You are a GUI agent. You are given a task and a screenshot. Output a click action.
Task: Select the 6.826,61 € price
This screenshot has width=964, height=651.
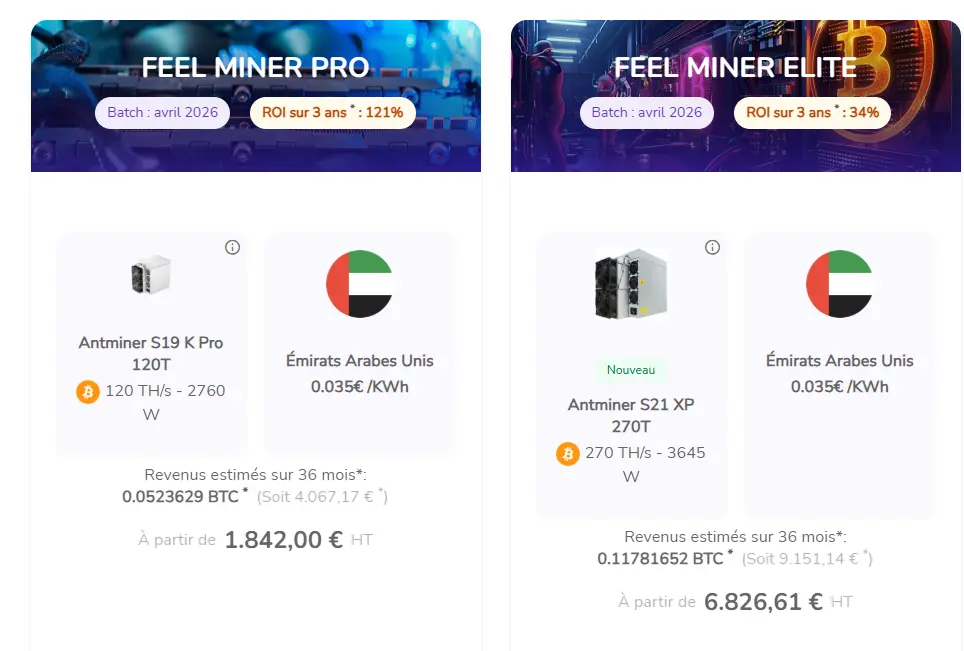[764, 602]
